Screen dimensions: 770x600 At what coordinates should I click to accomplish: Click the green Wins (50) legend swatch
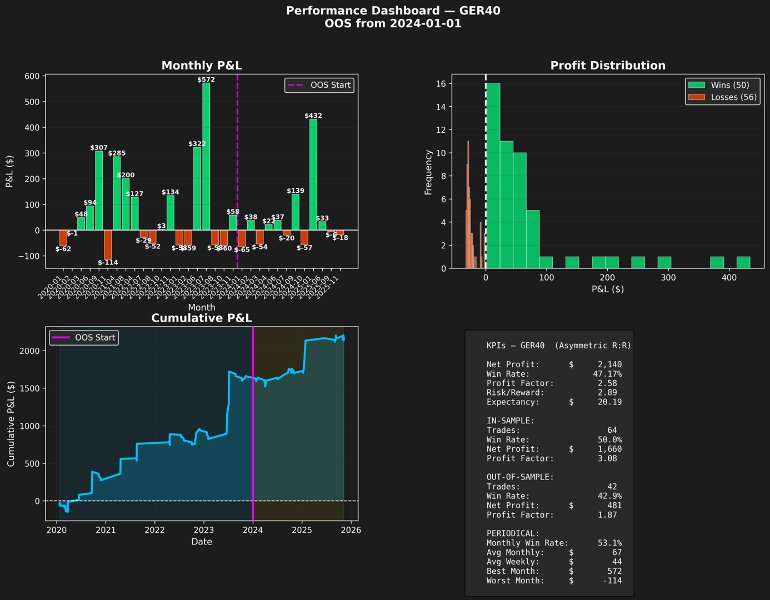click(696, 85)
